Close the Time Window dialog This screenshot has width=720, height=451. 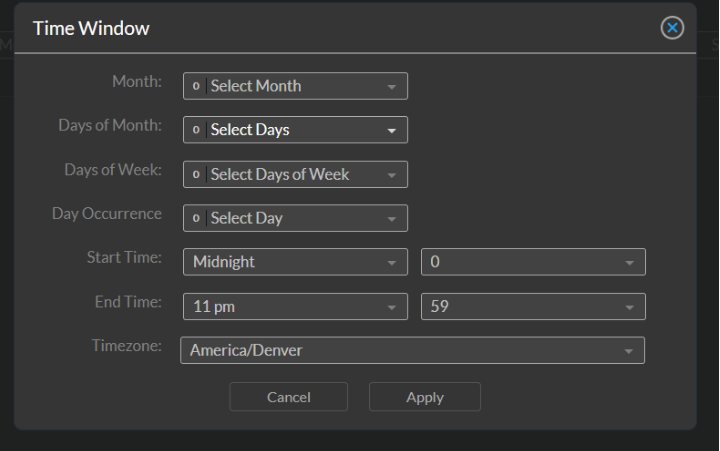[x=674, y=28]
